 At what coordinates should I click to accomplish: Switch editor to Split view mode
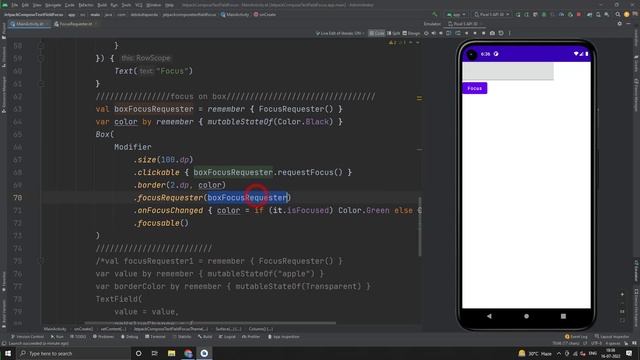[393, 33]
